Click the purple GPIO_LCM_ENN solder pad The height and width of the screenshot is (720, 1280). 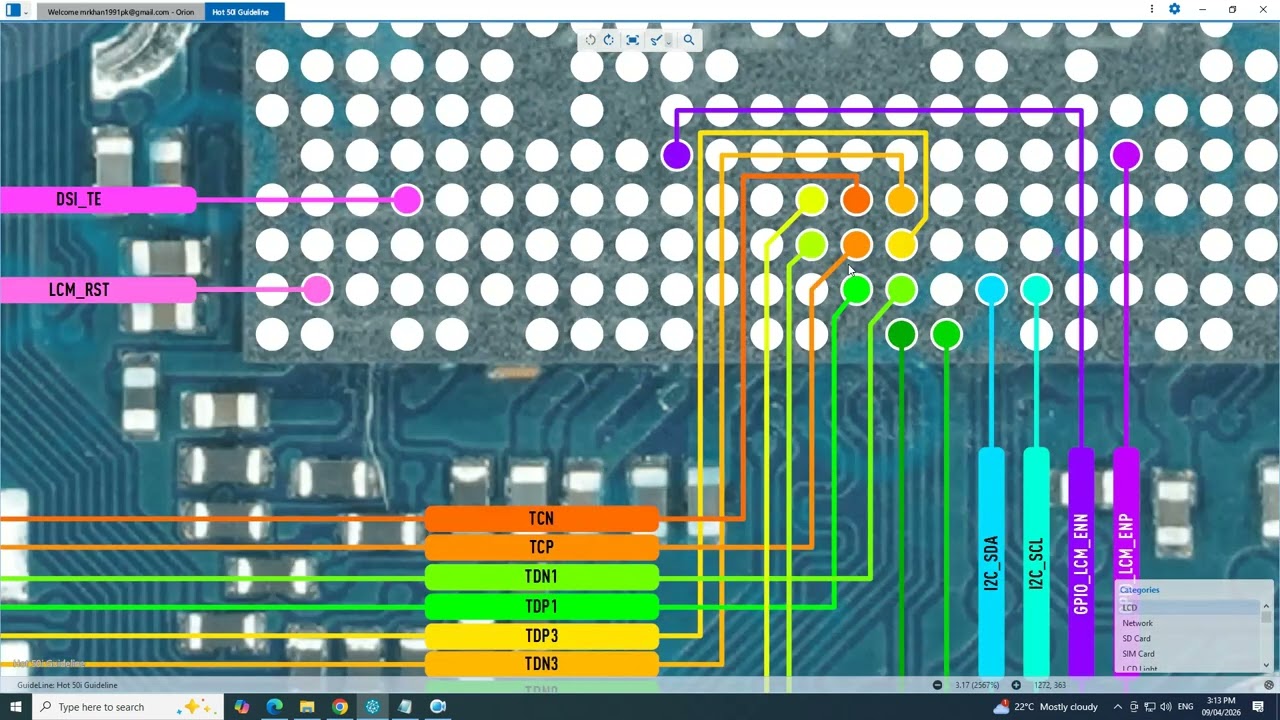click(x=677, y=155)
